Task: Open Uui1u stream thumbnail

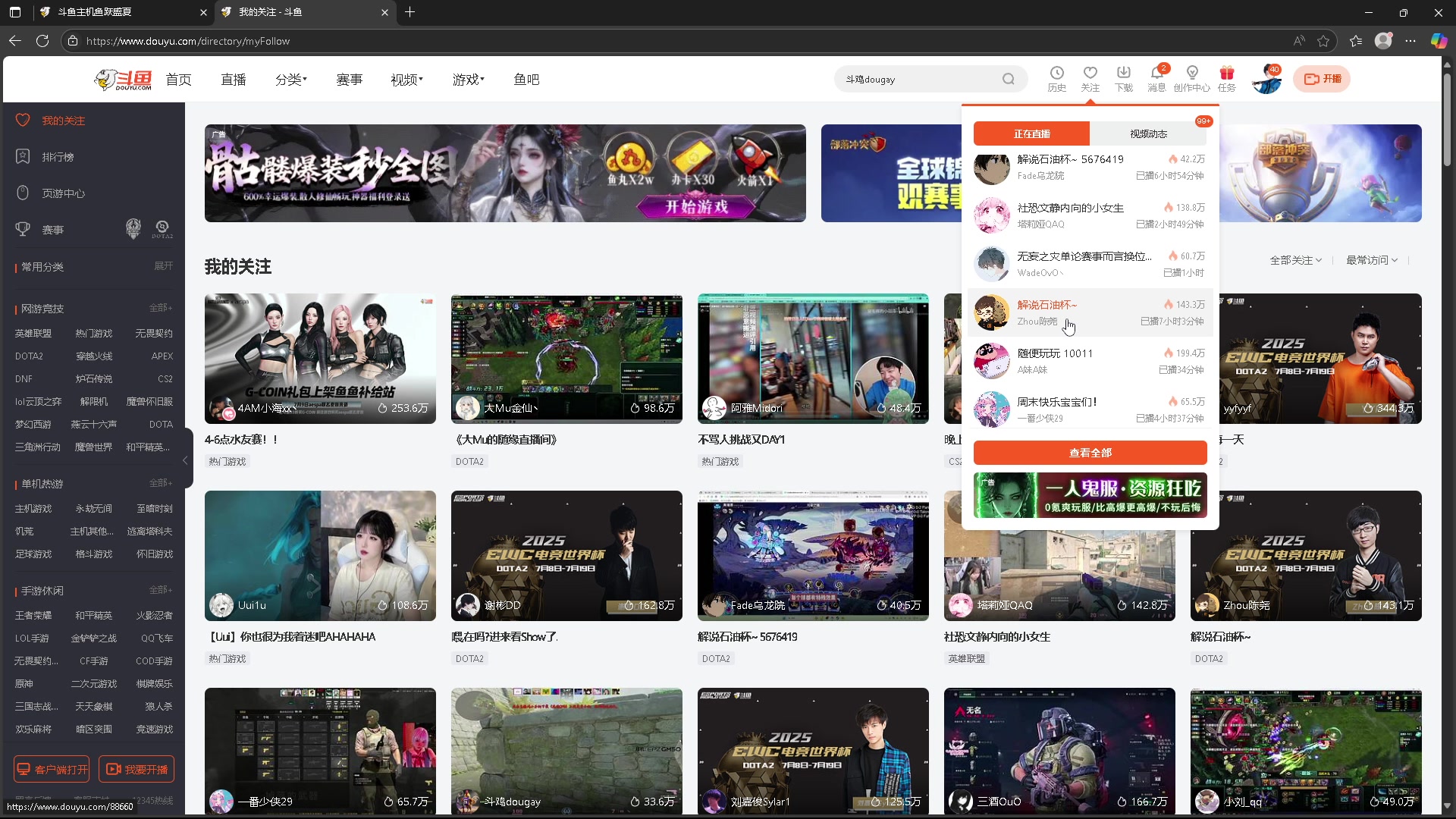Action: tap(320, 556)
